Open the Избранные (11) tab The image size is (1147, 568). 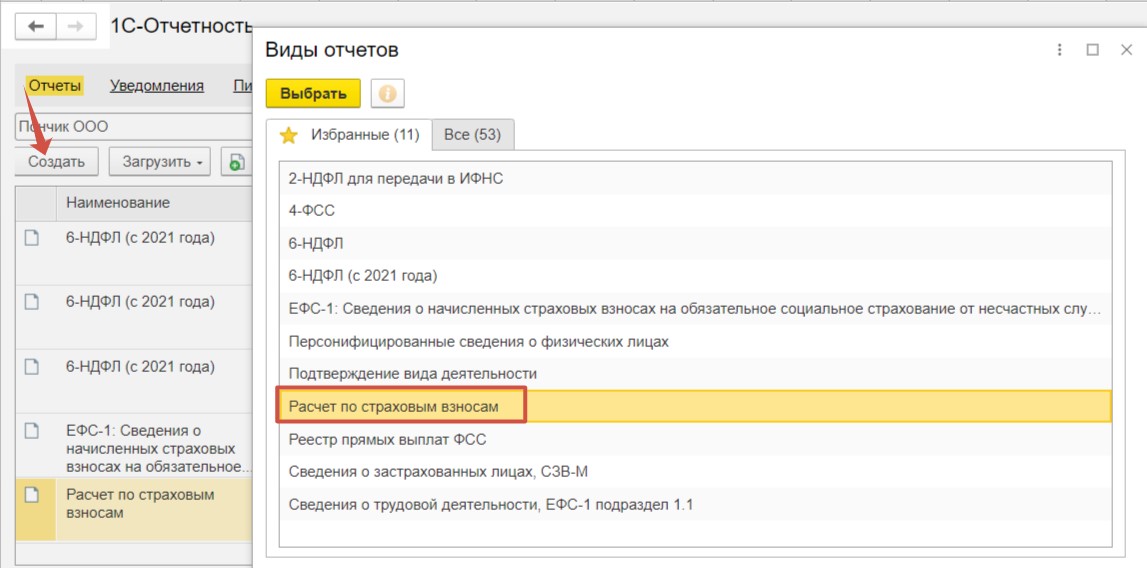coord(350,135)
